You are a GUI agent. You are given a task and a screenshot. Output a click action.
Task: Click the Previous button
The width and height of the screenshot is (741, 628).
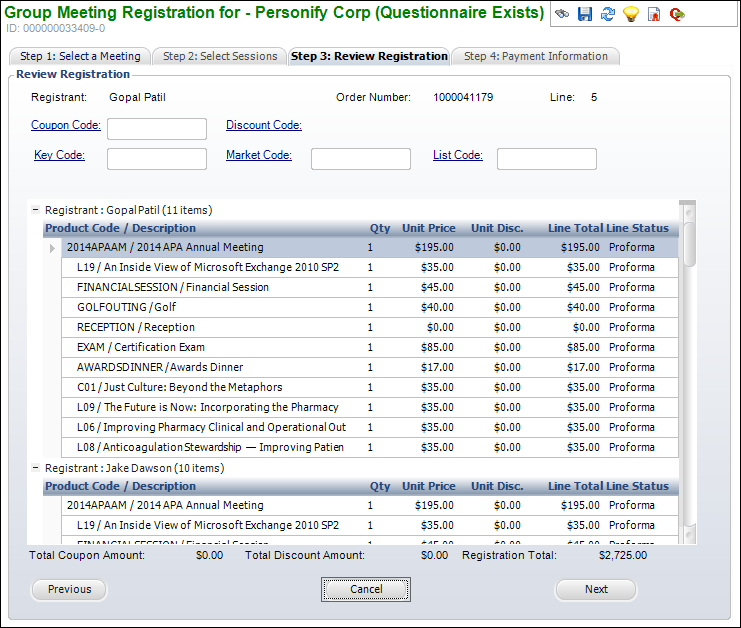69,589
